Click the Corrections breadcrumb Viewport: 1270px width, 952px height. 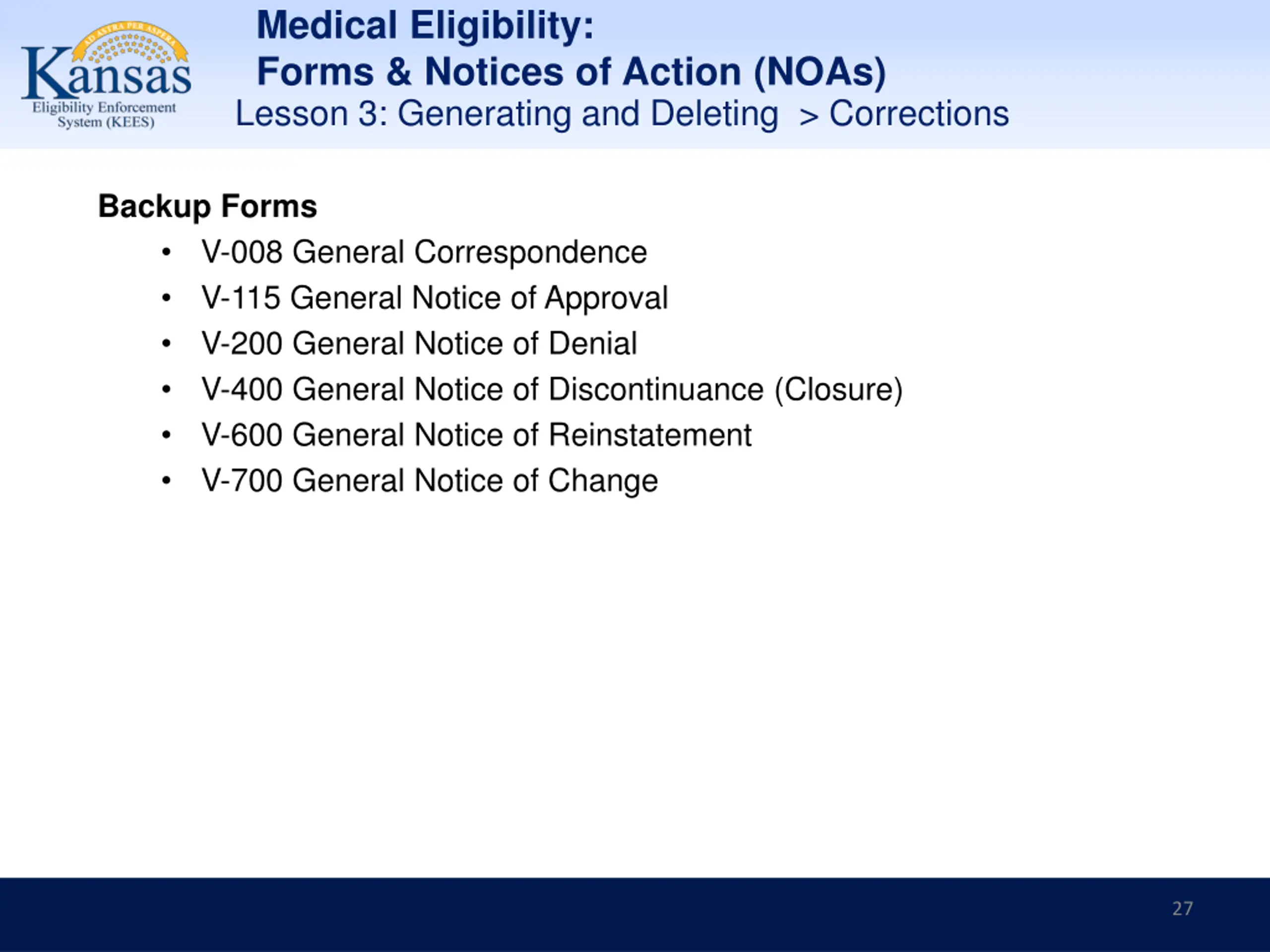[919, 114]
